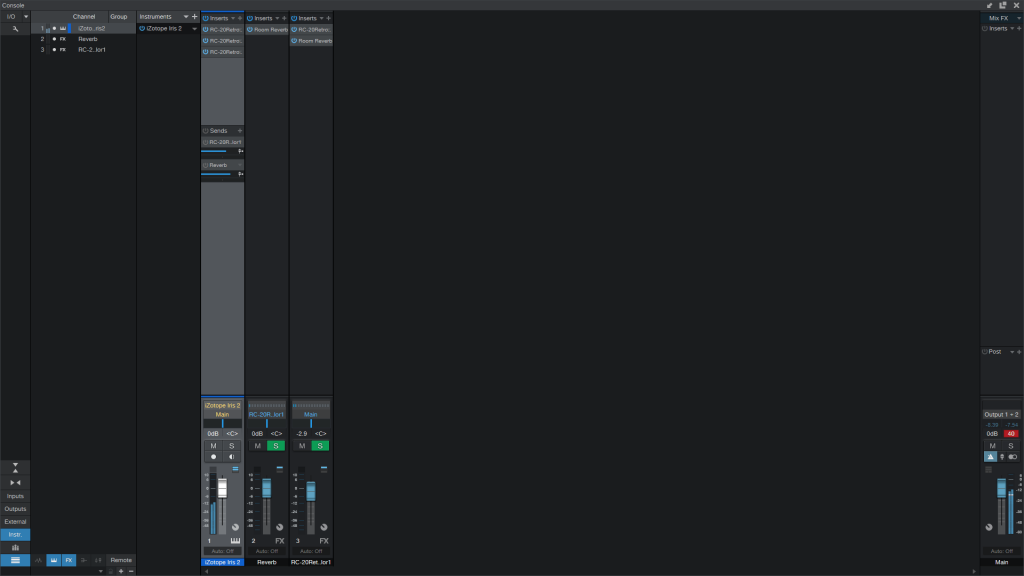Click the add send plus icon in Sends
Screen dimensions: 1024x576
tap(239, 131)
